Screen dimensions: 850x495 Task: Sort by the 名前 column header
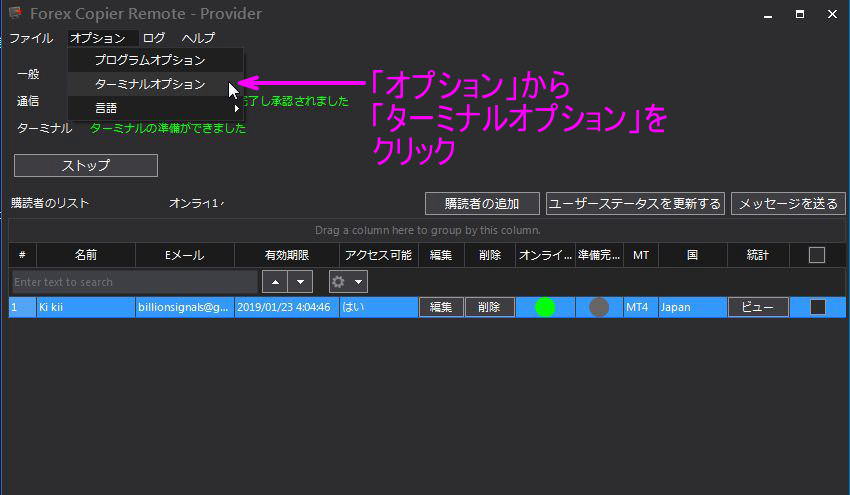tap(86, 255)
